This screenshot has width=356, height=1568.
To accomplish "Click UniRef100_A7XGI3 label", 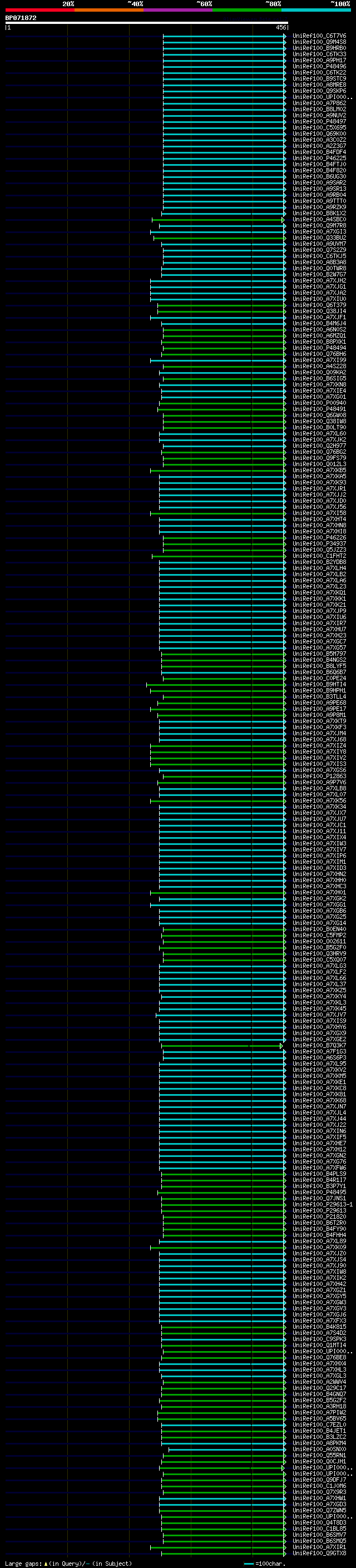I will 319,232.
